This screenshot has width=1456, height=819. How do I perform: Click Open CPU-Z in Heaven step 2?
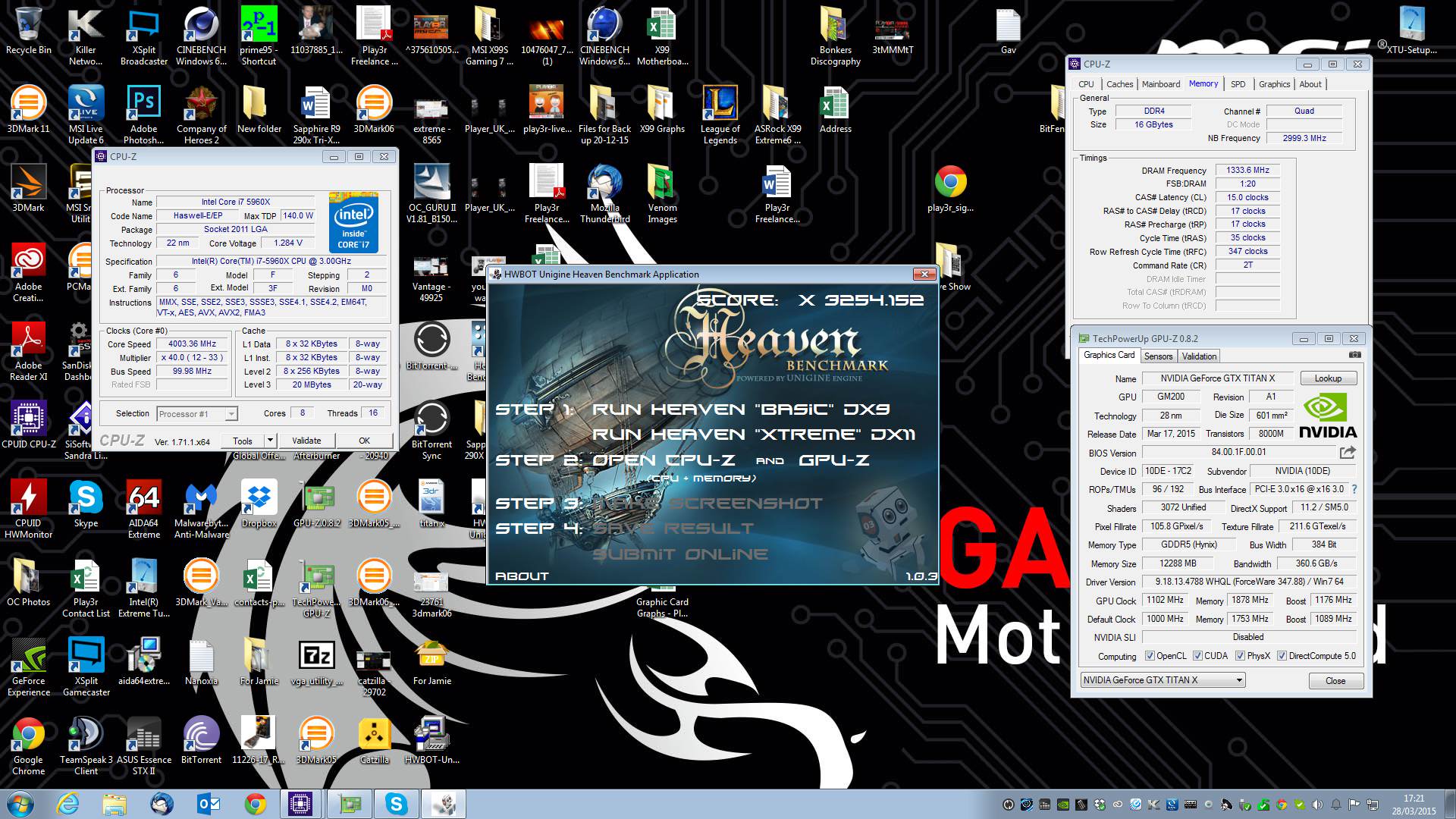664,460
